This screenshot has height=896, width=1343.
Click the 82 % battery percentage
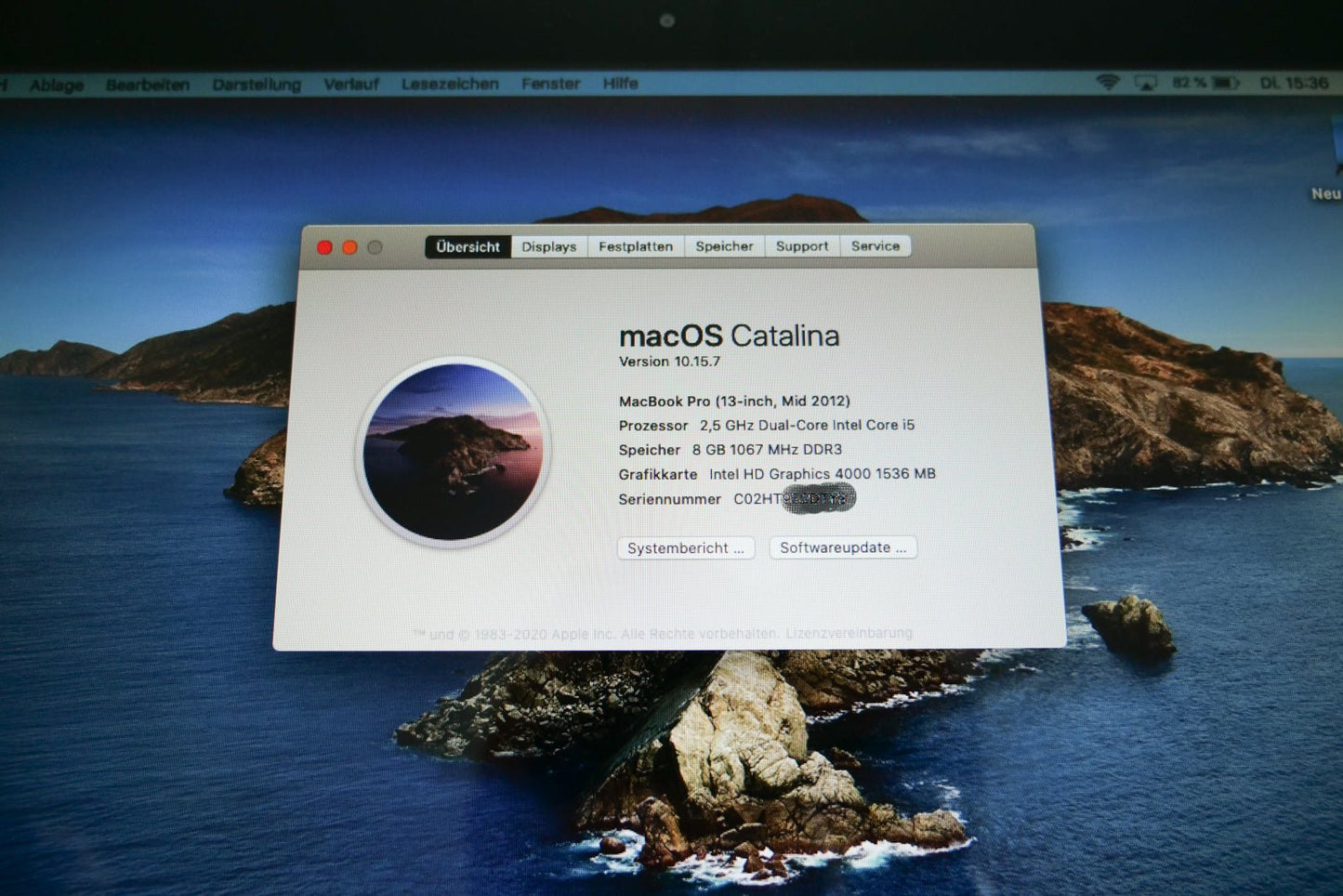tap(1189, 83)
